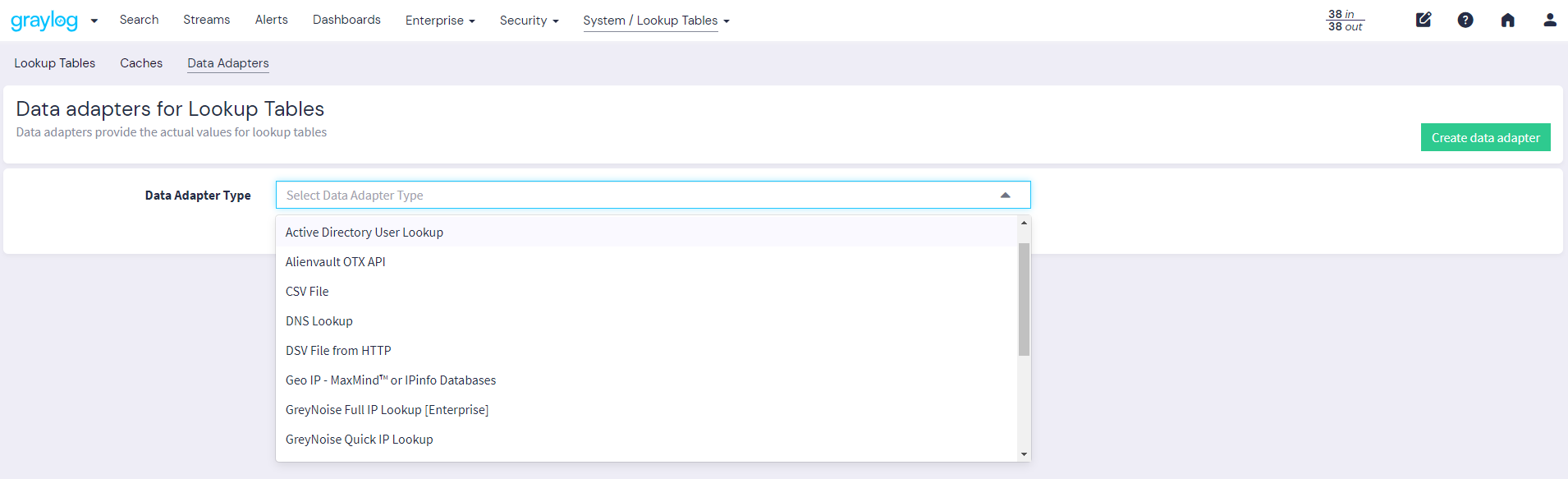Go to Streams in navigation
This screenshot has width=1568, height=479.
(206, 20)
